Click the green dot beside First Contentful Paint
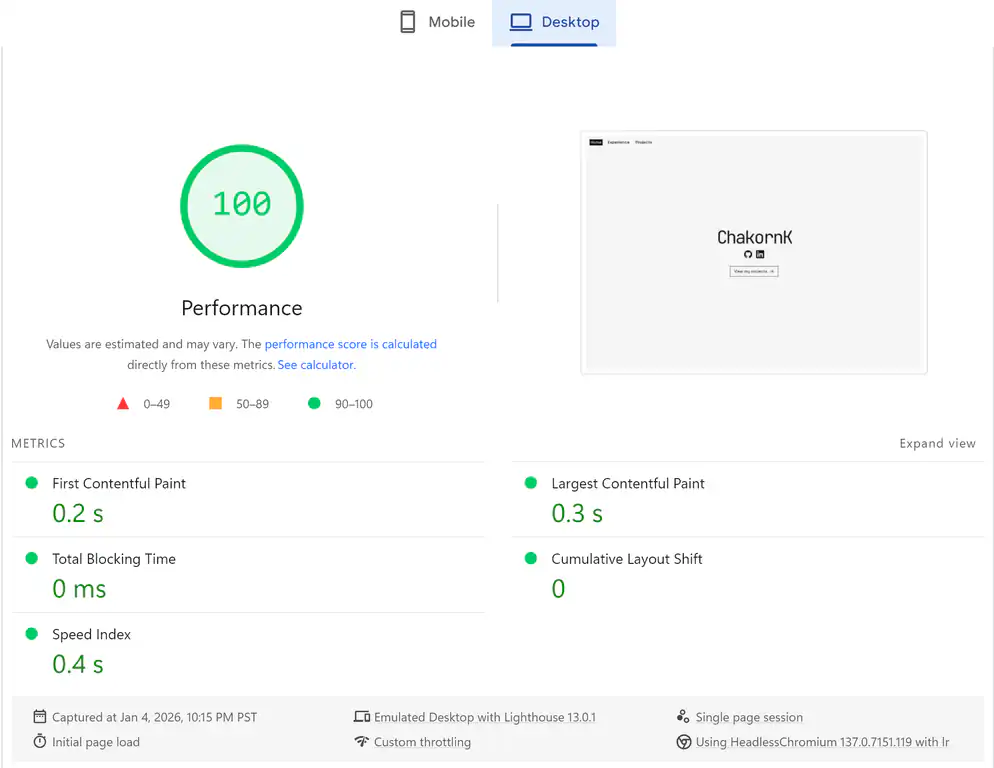 click(30, 483)
